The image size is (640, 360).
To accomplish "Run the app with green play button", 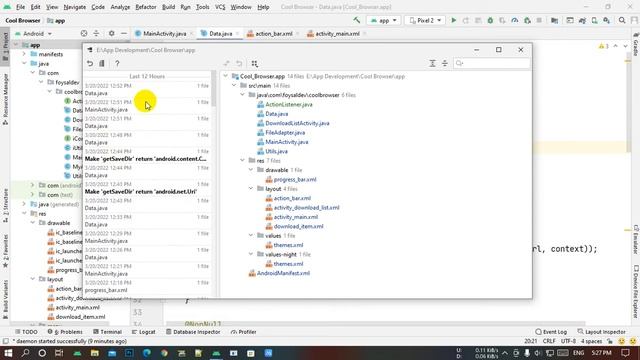I will click(x=453, y=20).
